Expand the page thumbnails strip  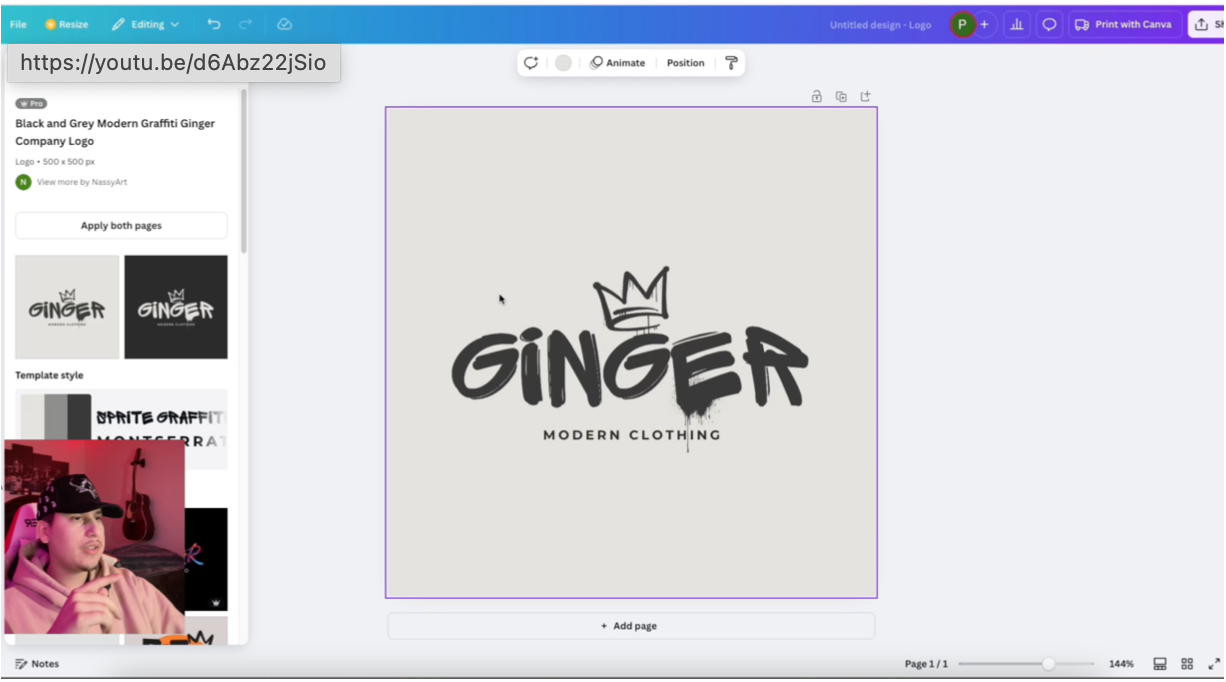[x=1160, y=664]
